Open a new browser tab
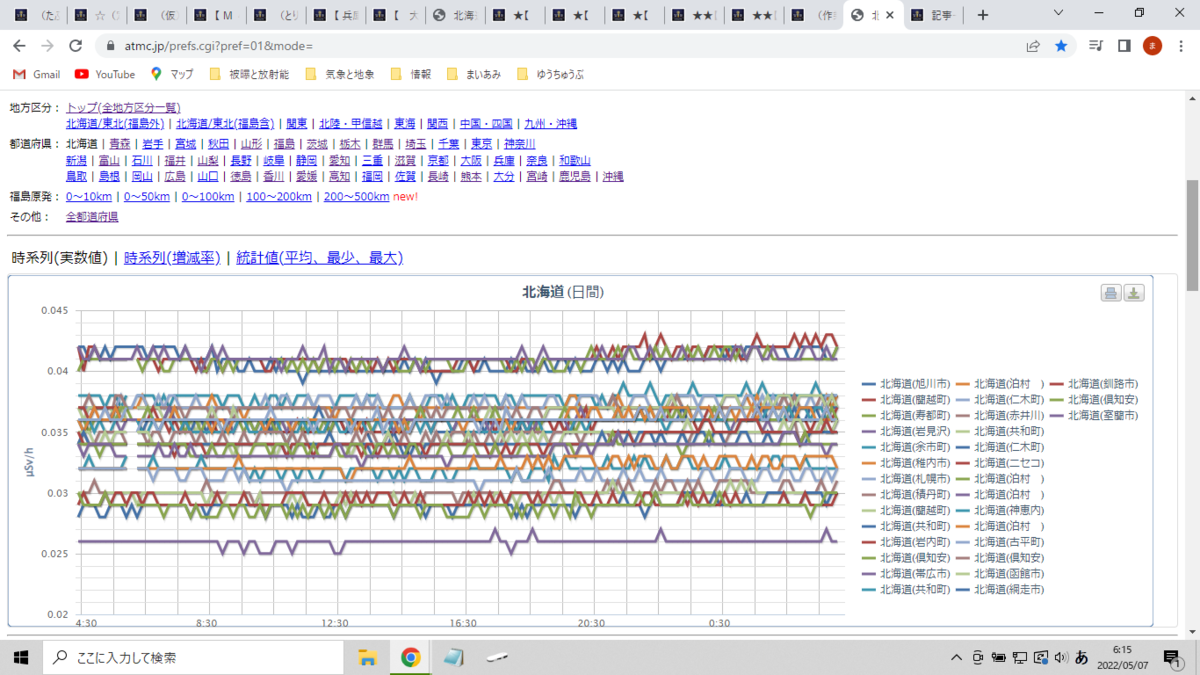The height and width of the screenshot is (675, 1200). click(983, 15)
